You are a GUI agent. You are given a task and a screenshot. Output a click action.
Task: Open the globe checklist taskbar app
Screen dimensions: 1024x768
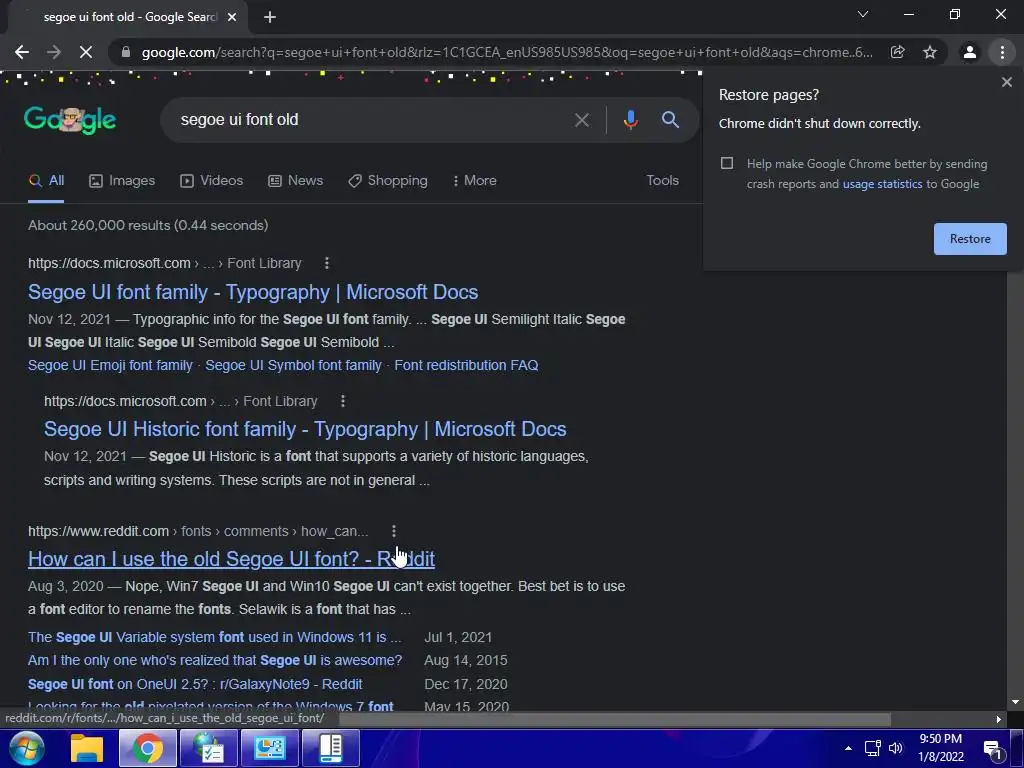tap(209, 748)
